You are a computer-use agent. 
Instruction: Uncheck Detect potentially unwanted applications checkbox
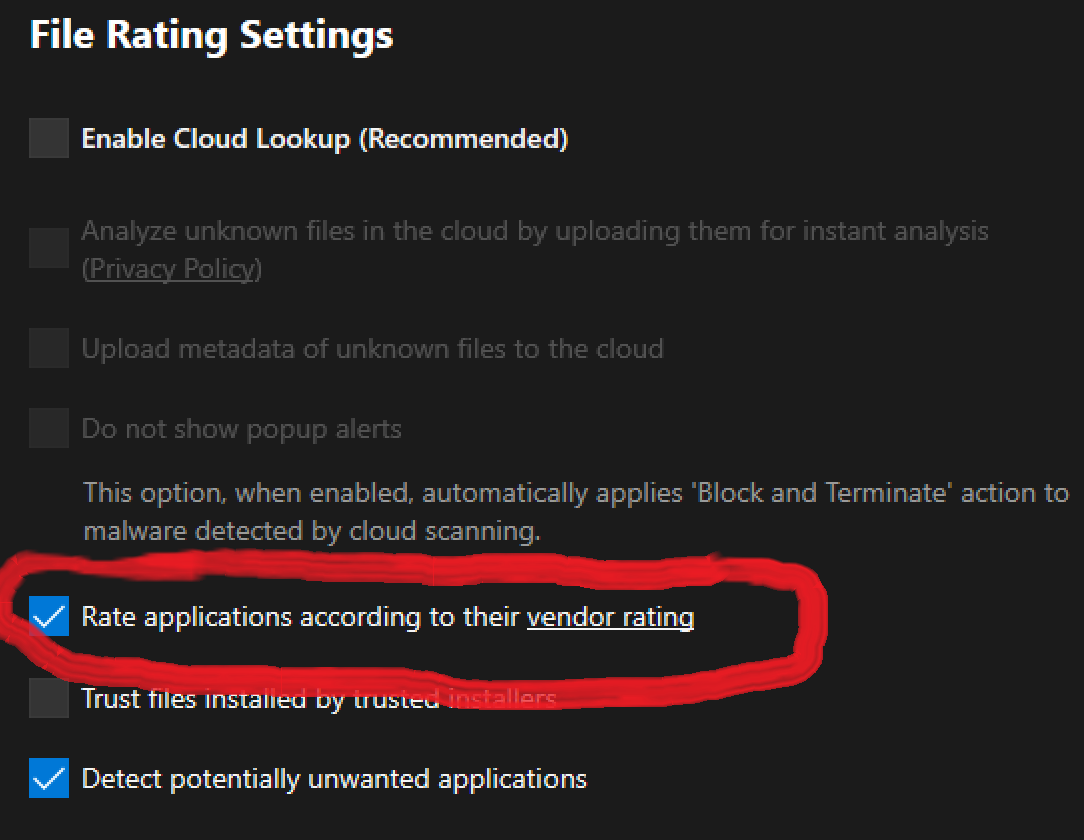49,778
